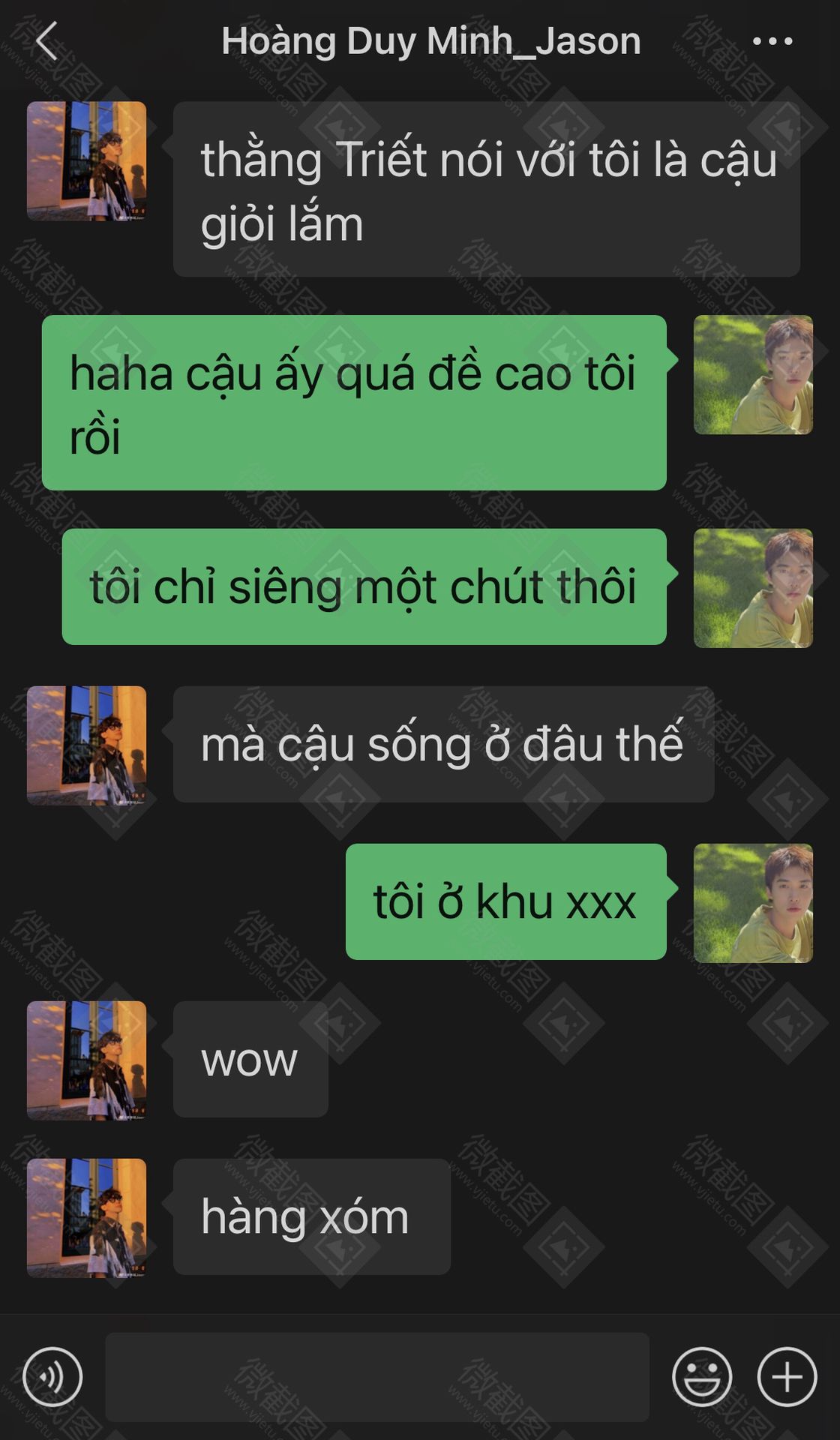Select the 'tôi chỉ siêng một chút thôi' bubble
This screenshot has height=1440, width=840.
click(364, 586)
